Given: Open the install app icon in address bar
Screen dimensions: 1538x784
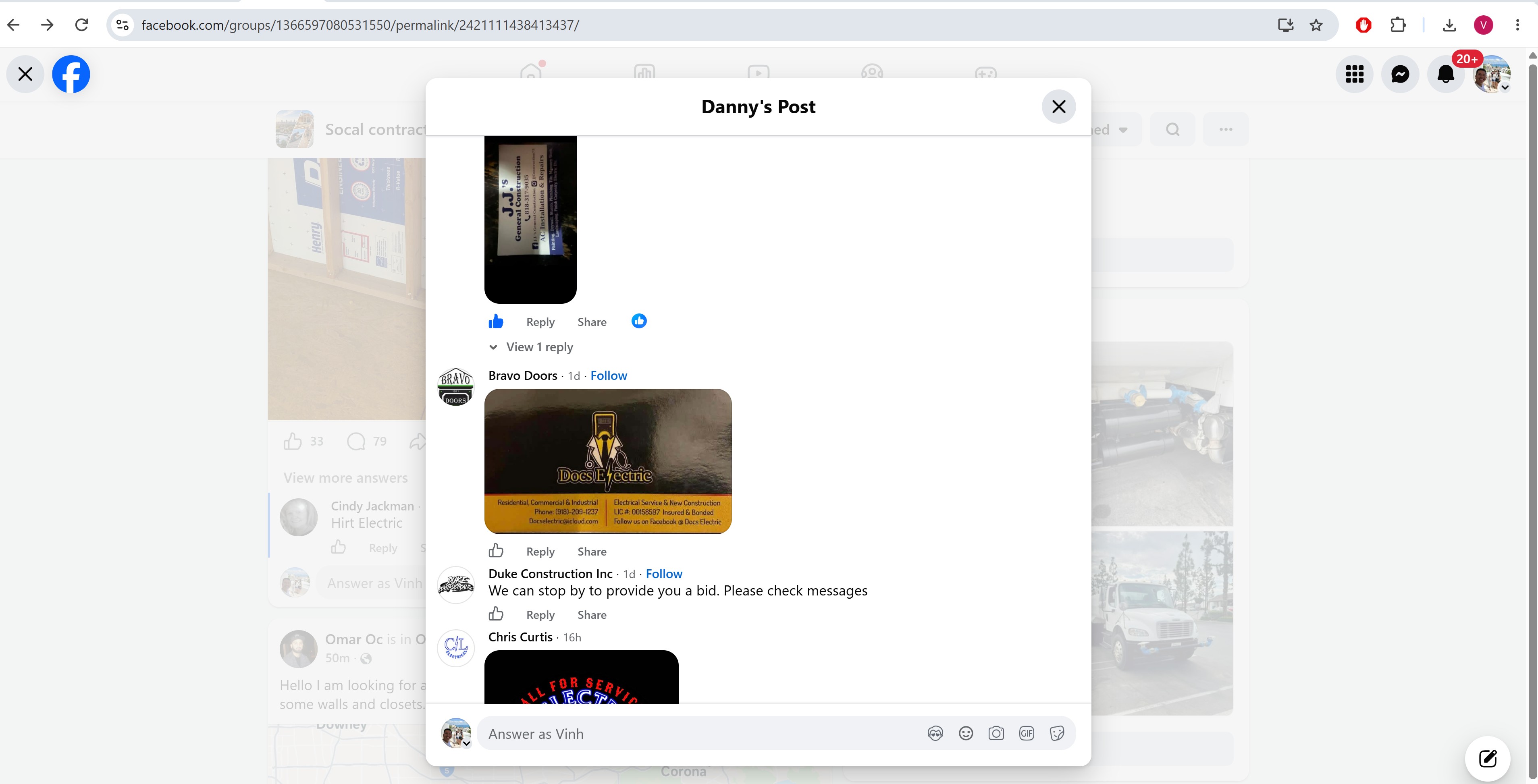Looking at the screenshot, I should coord(1285,25).
